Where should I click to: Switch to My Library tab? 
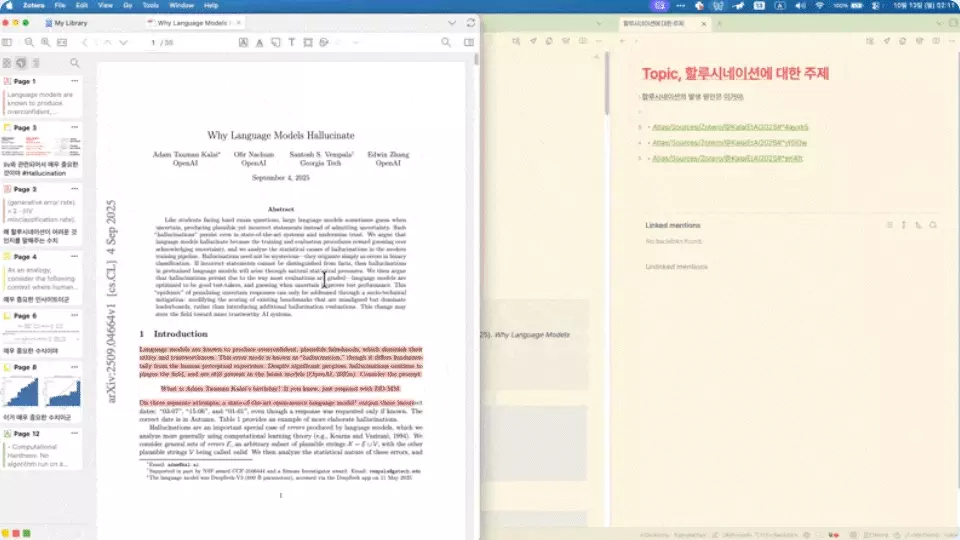click(x=66, y=23)
